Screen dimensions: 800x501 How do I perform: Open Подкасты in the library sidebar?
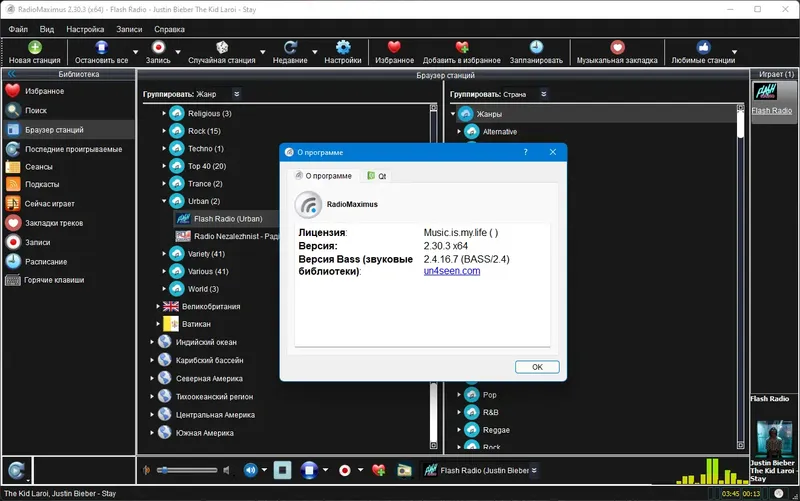[x=69, y=184]
